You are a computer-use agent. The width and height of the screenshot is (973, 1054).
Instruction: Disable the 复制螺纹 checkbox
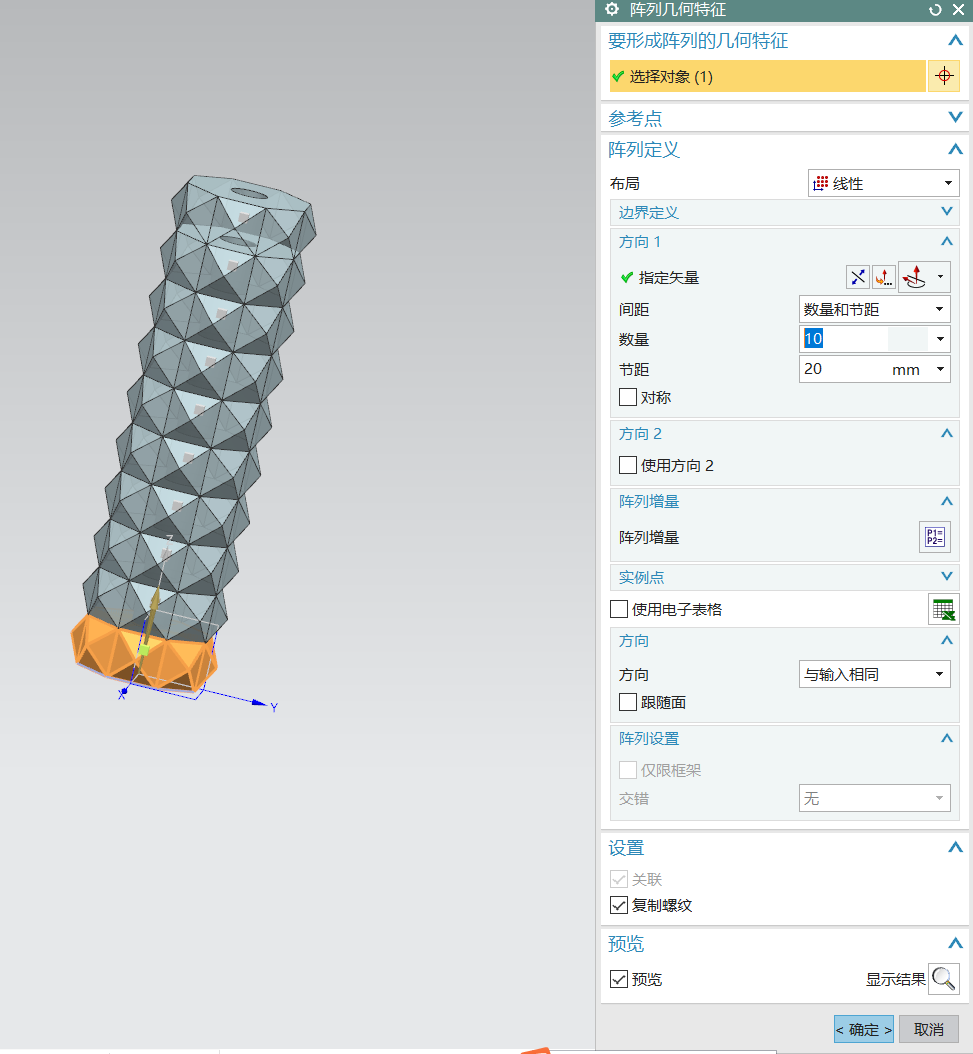pos(621,906)
